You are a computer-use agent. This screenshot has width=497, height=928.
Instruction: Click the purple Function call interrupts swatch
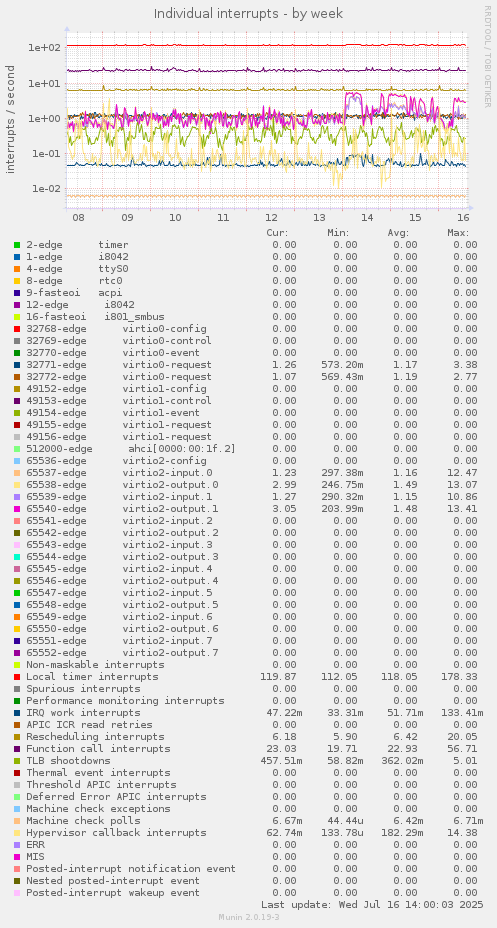tap(17, 749)
